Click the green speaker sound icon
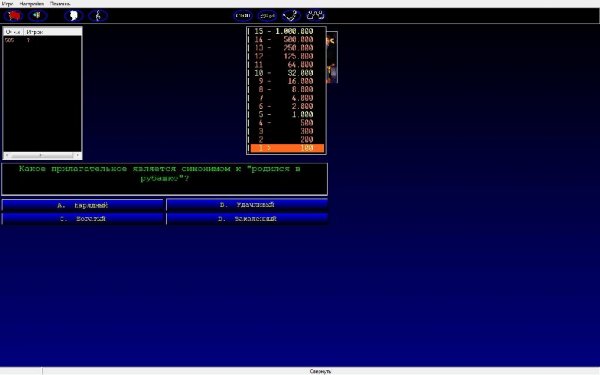This screenshot has height=375, width=600. pyautogui.click(x=38, y=16)
